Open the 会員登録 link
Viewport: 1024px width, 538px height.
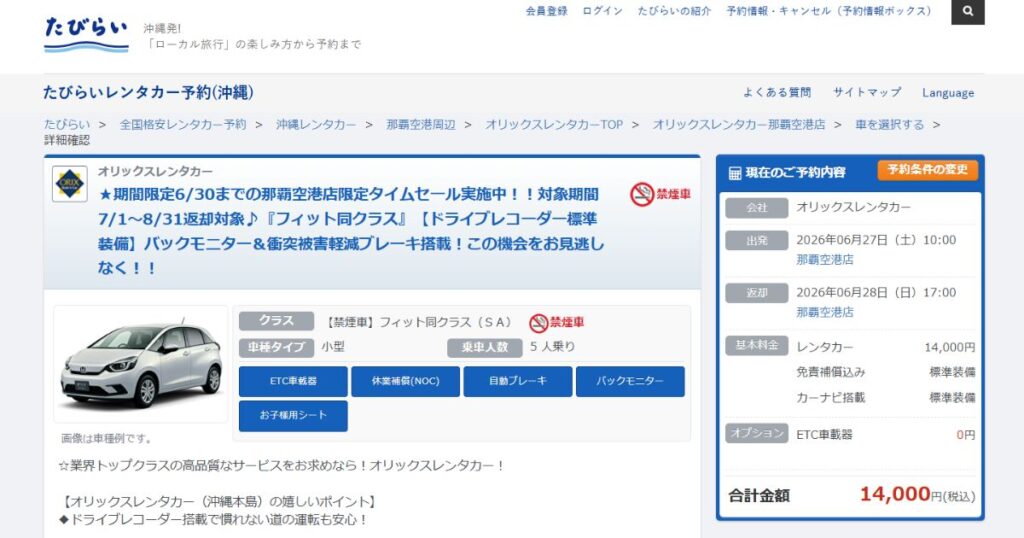coord(547,11)
